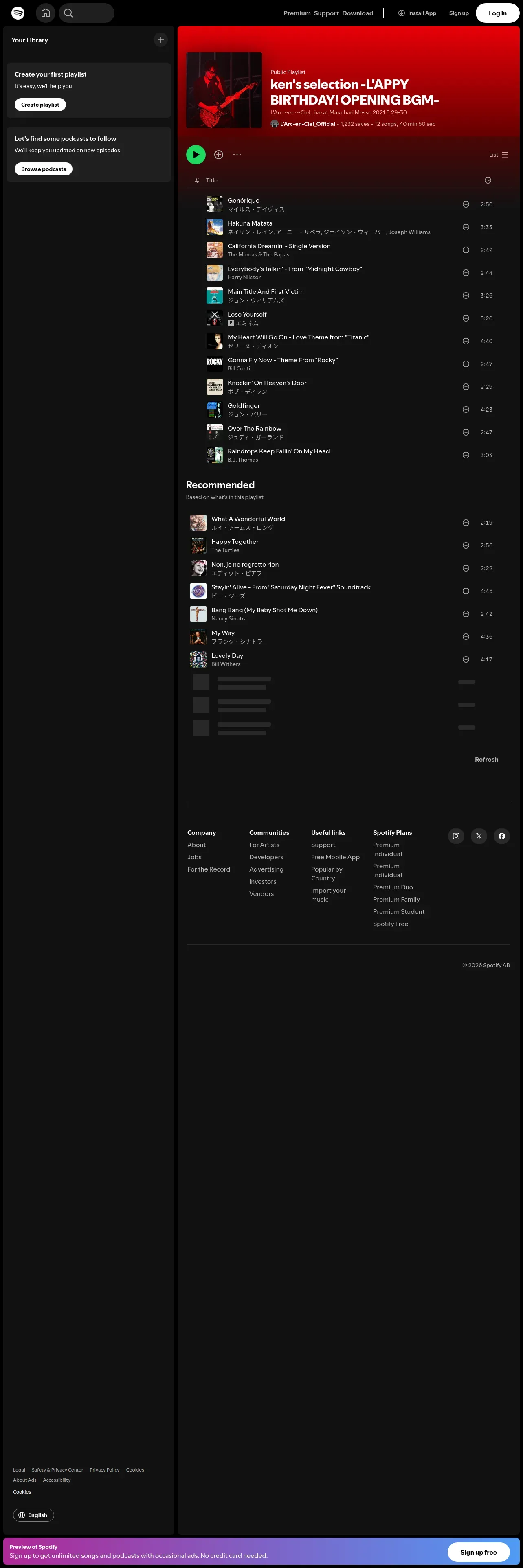Viewport: 523px width, 1568px height.
Task: Go to Home via house icon
Action: 46,13
